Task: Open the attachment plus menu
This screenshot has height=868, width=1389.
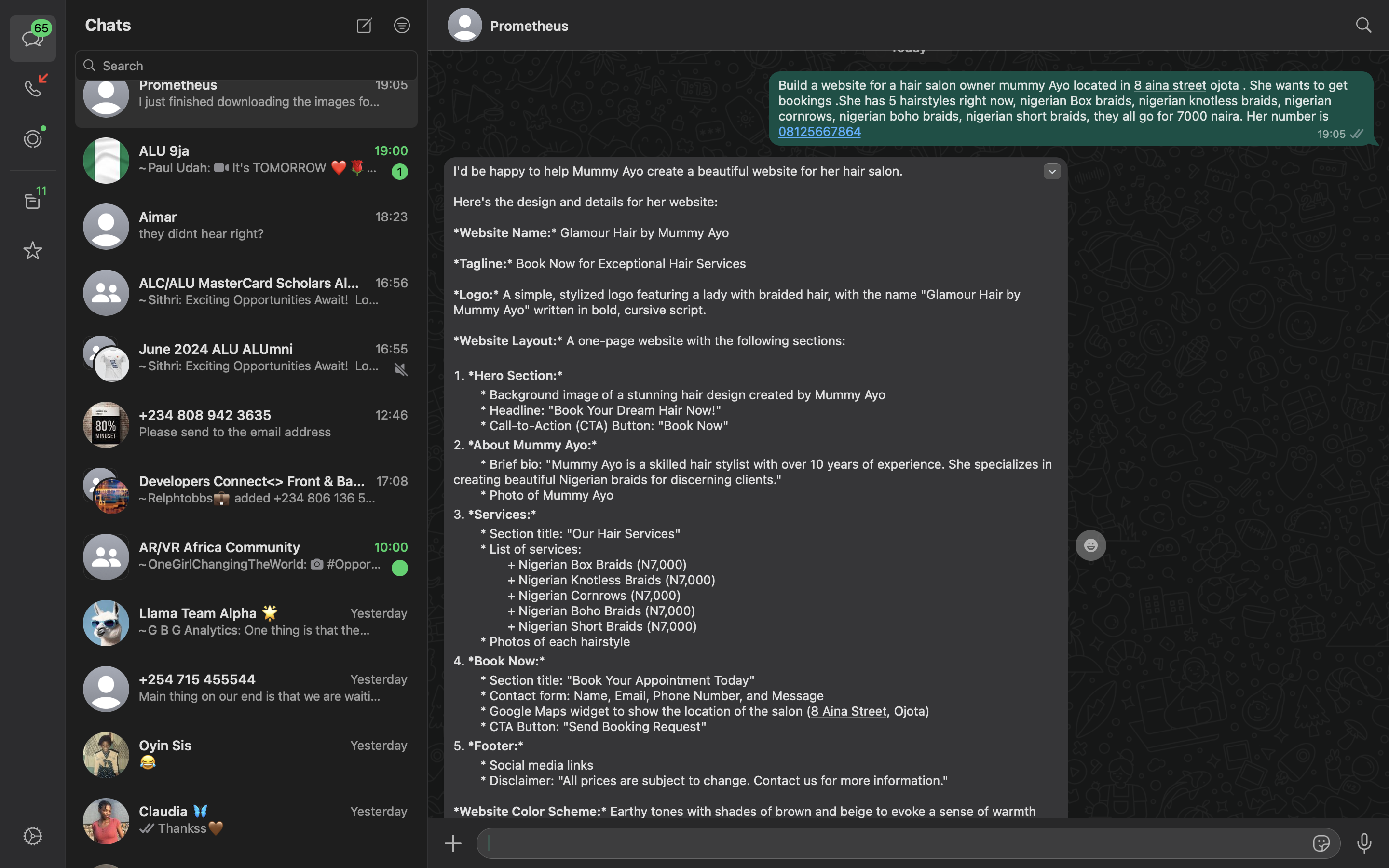Action: pyautogui.click(x=453, y=843)
